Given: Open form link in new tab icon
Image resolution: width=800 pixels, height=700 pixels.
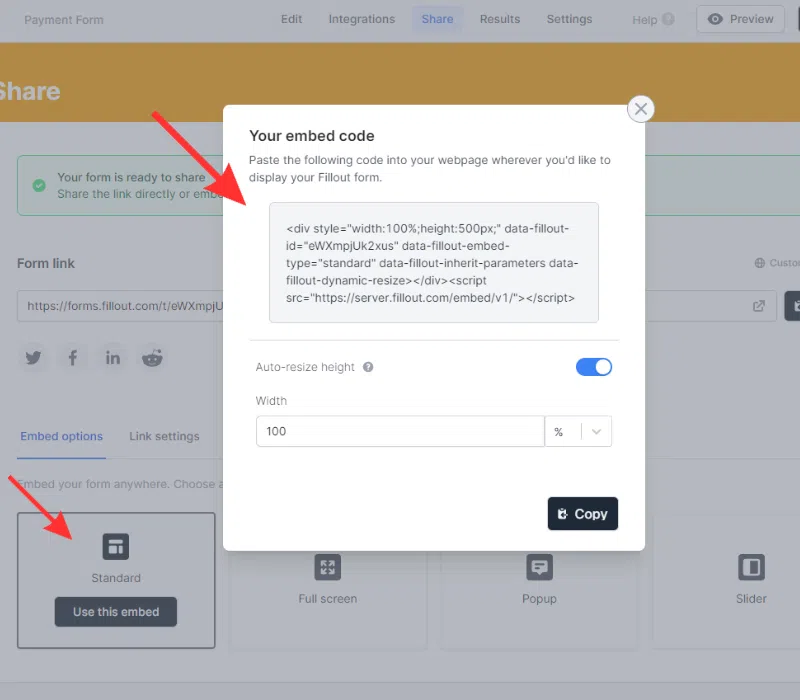Looking at the screenshot, I should pyautogui.click(x=759, y=306).
